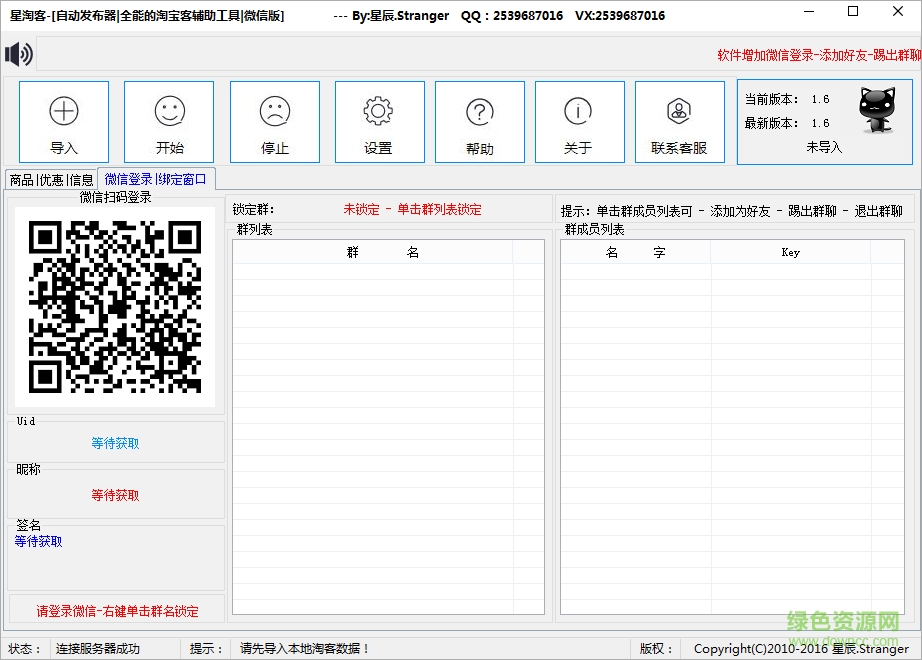Screen dimensions: 922x660
Task: Switch to the 商品|优惠|信息 tab
Action: 51,180
